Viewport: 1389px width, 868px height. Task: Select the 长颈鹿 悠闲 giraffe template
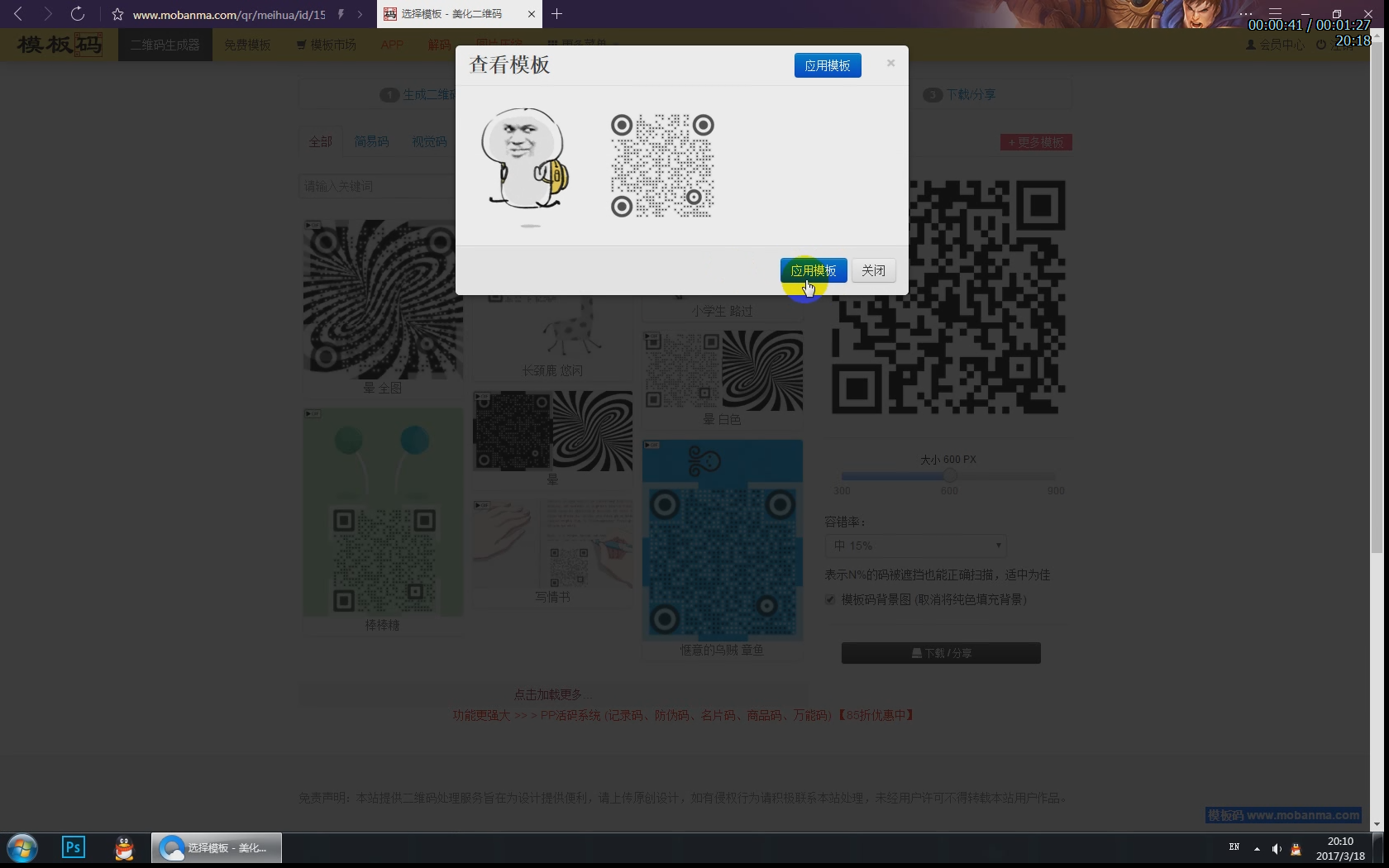[x=552, y=335]
